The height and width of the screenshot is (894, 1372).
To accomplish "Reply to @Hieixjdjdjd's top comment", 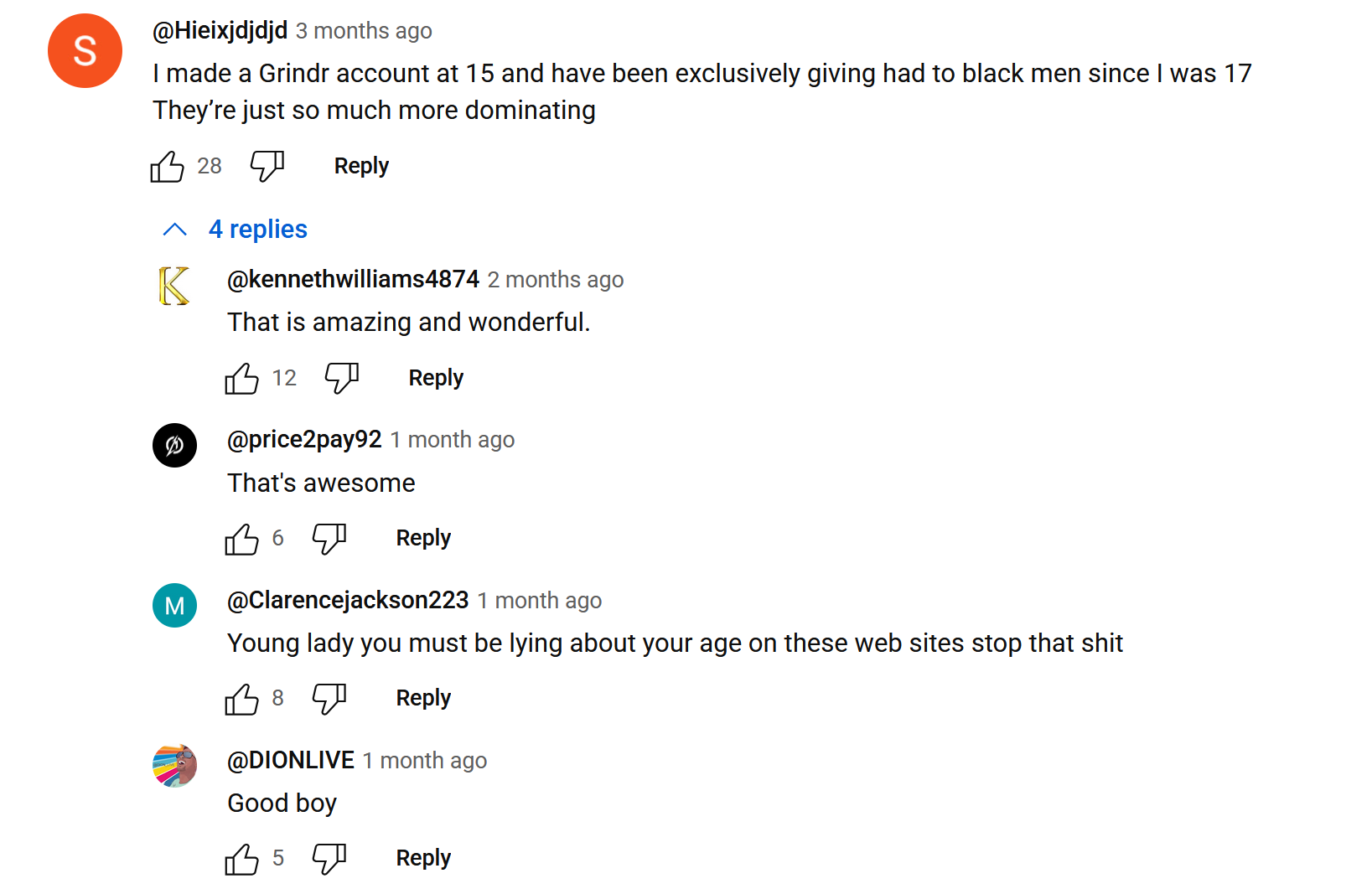I will coord(361,166).
